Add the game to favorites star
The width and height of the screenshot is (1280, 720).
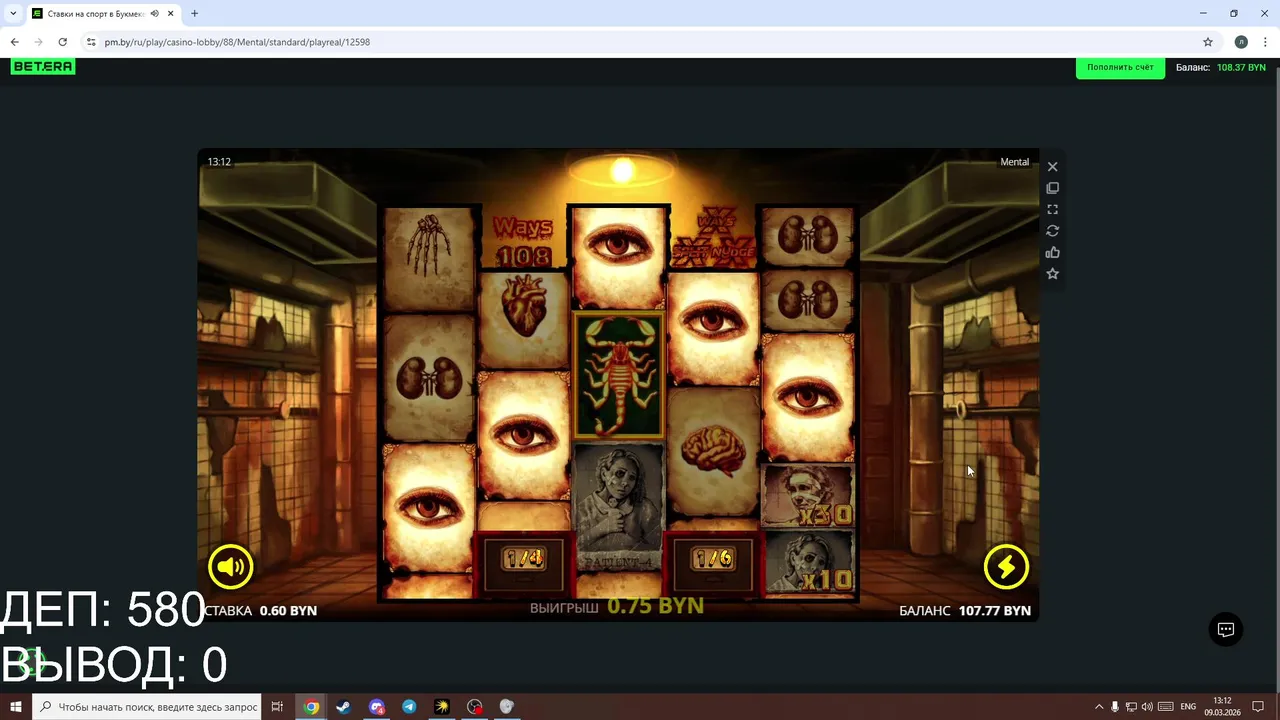coord(1052,274)
